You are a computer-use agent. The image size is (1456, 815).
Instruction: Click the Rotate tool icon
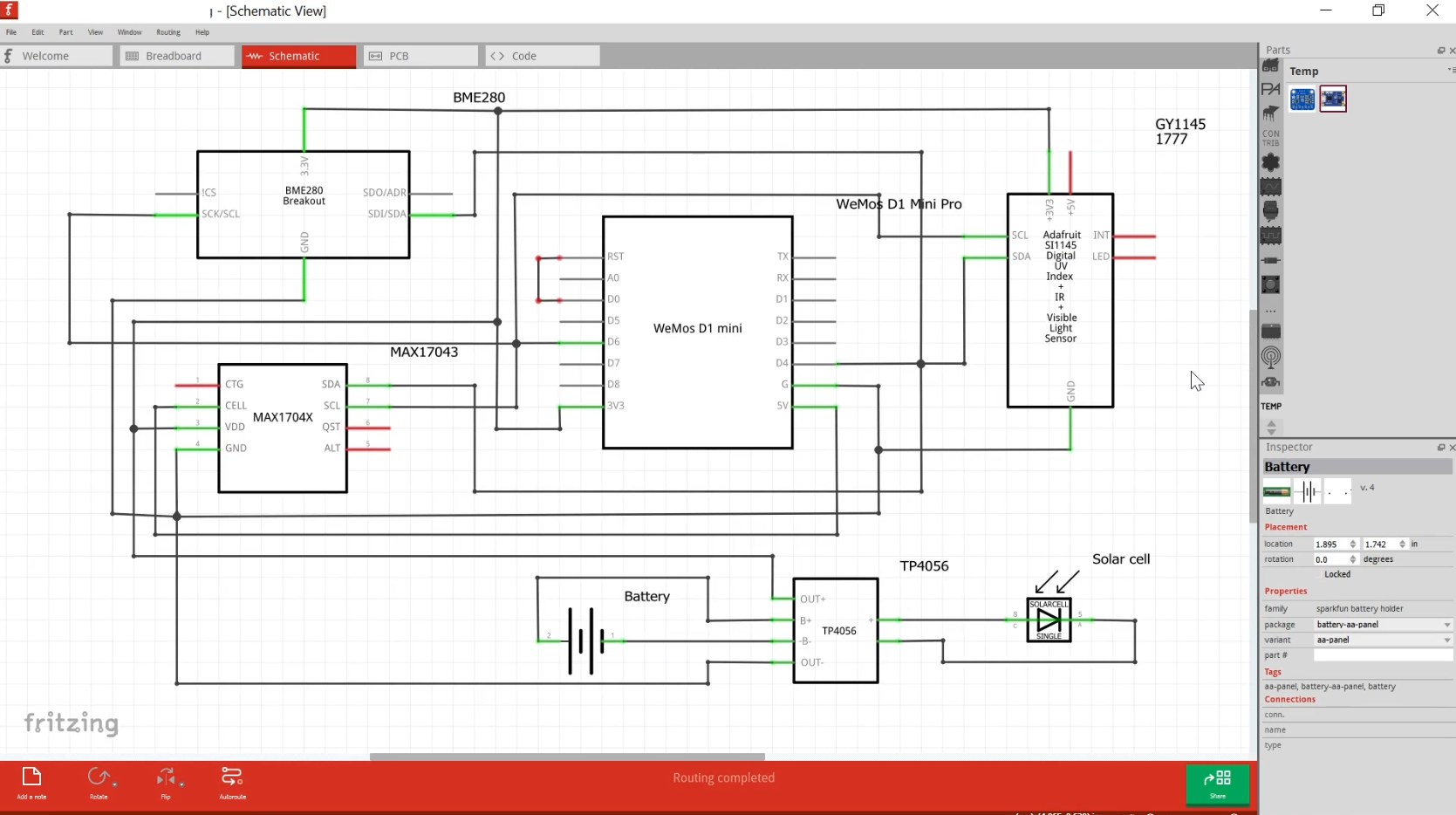click(x=99, y=777)
